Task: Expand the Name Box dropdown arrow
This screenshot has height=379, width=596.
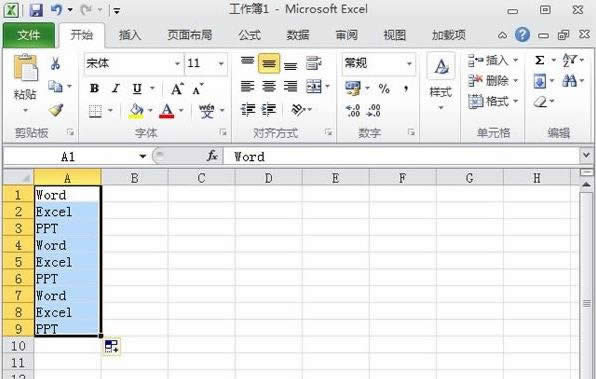Action: [x=143, y=156]
